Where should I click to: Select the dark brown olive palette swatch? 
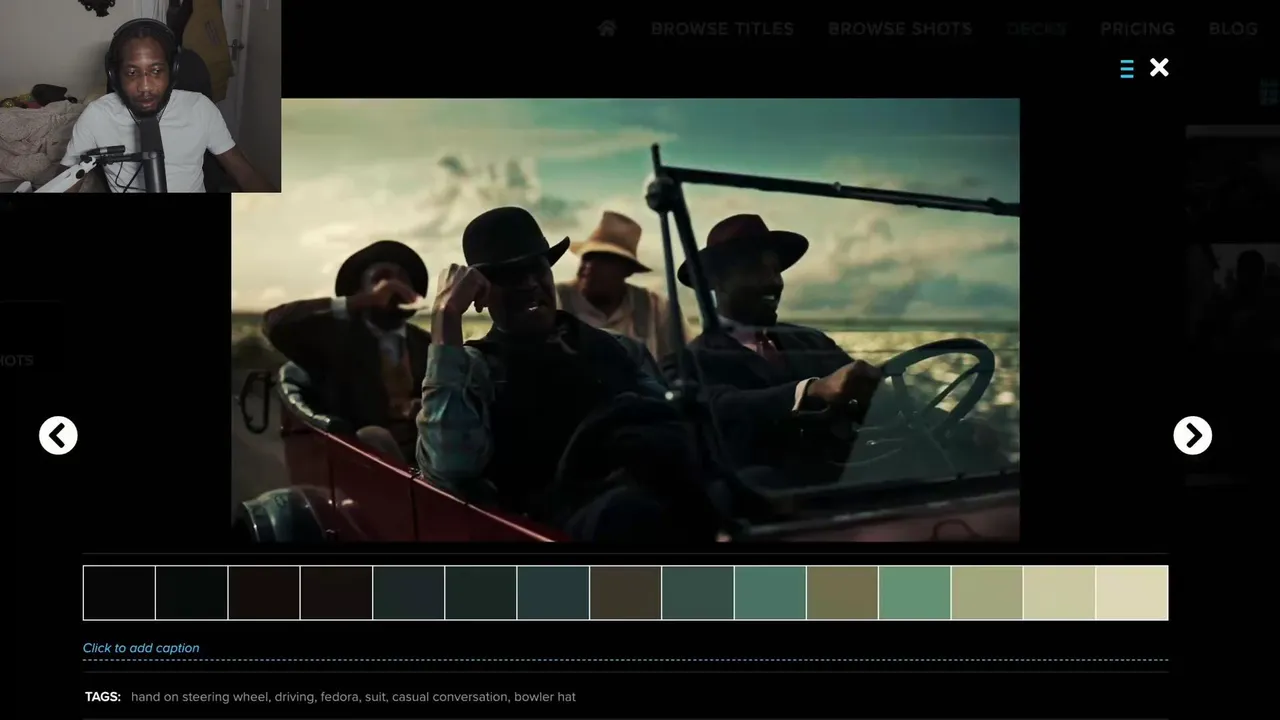pos(626,593)
